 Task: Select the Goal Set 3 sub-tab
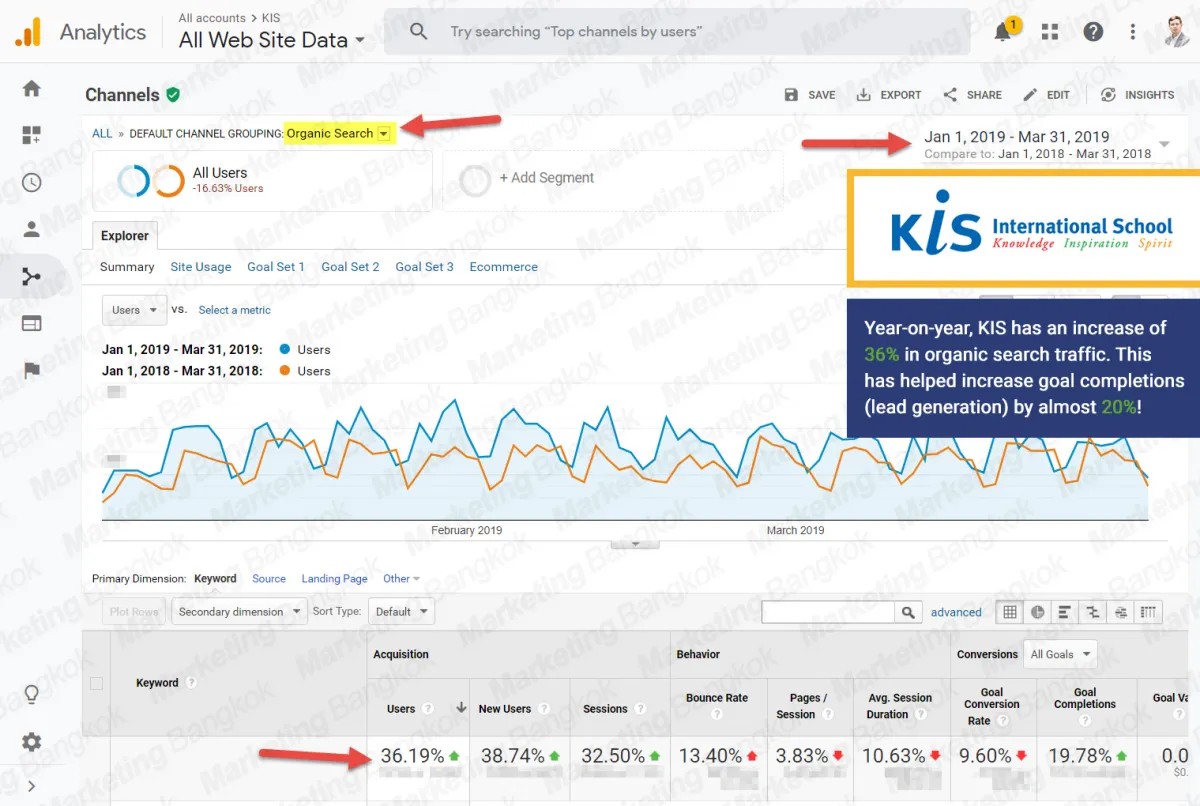click(424, 267)
